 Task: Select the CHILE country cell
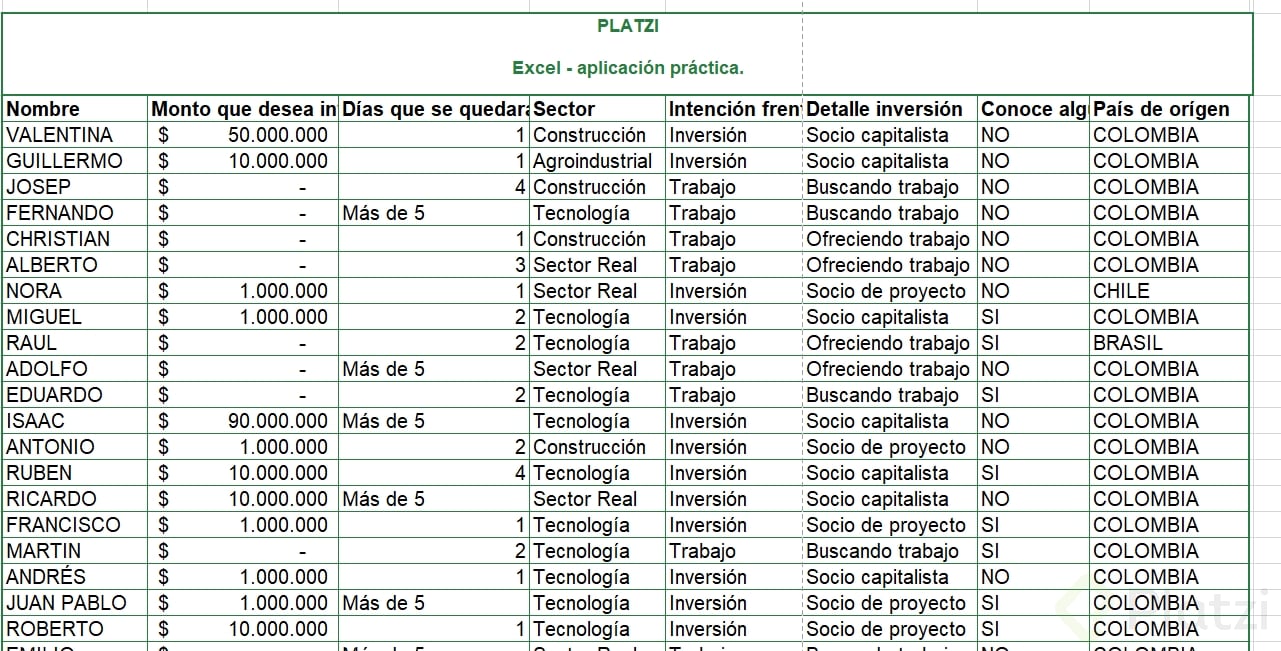(x=1121, y=291)
